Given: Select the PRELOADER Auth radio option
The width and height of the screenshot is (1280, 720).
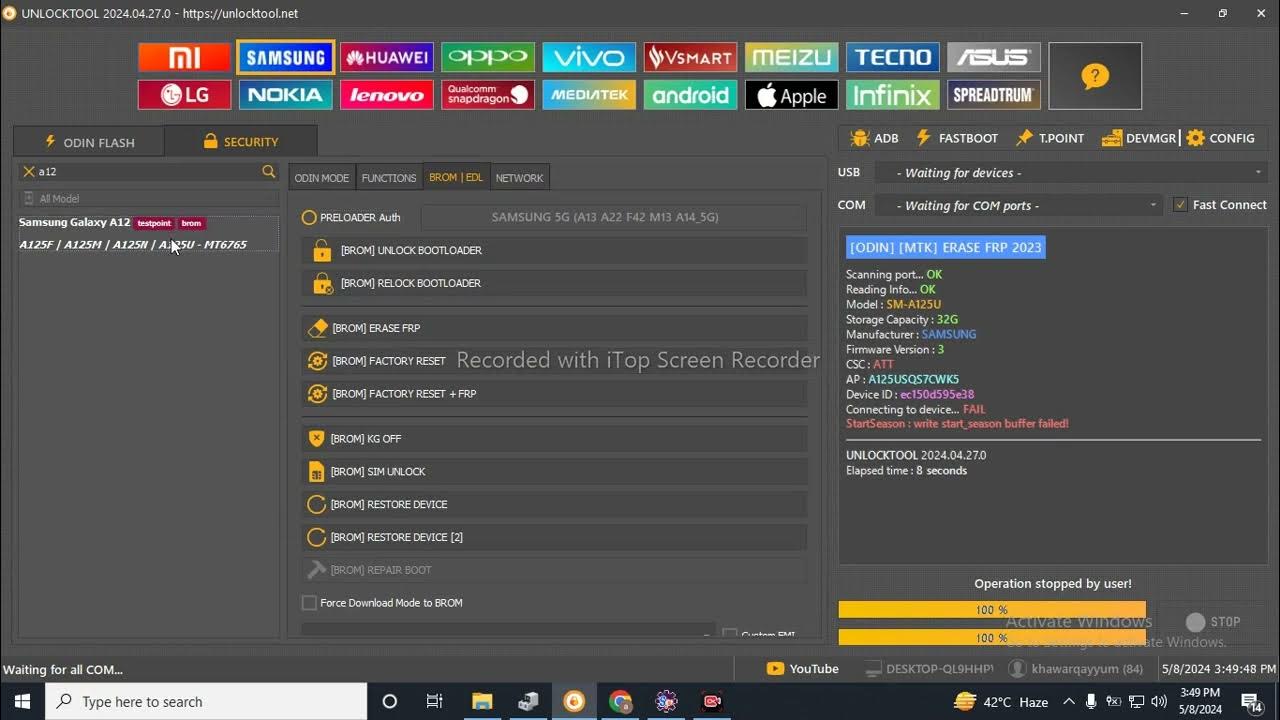Looking at the screenshot, I should (x=309, y=217).
